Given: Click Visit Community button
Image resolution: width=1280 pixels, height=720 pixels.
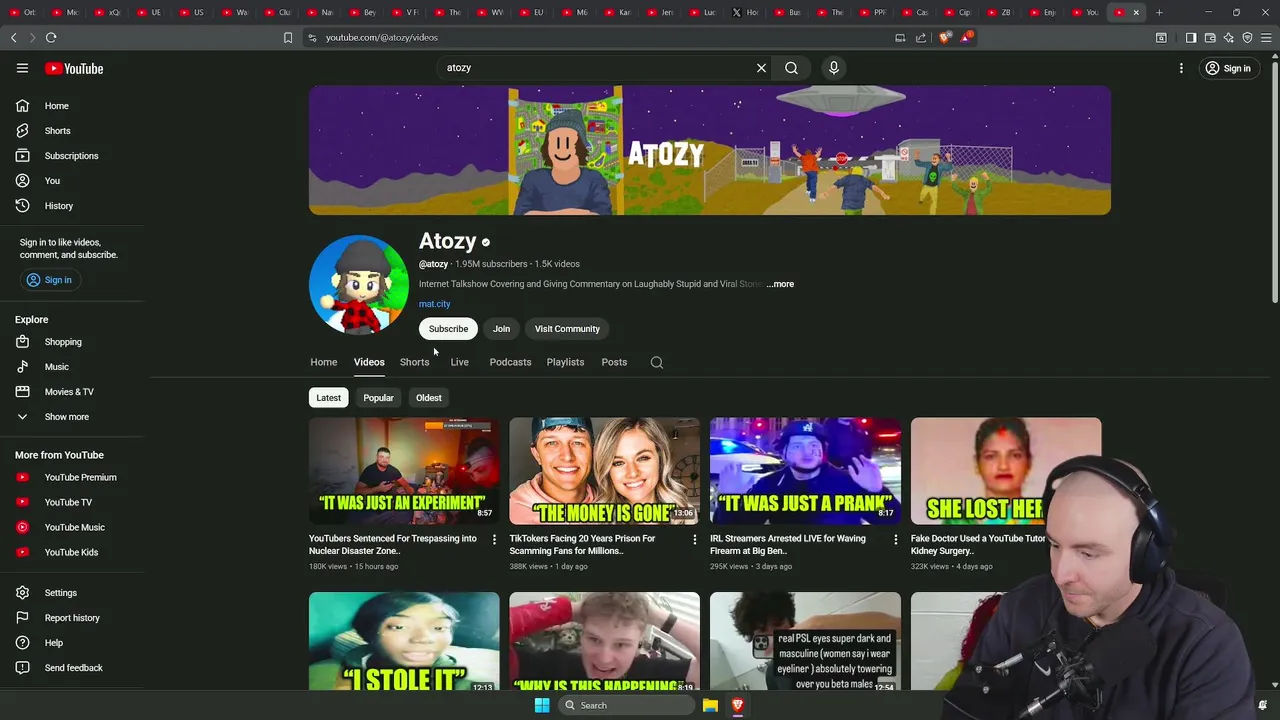Looking at the screenshot, I should (567, 329).
